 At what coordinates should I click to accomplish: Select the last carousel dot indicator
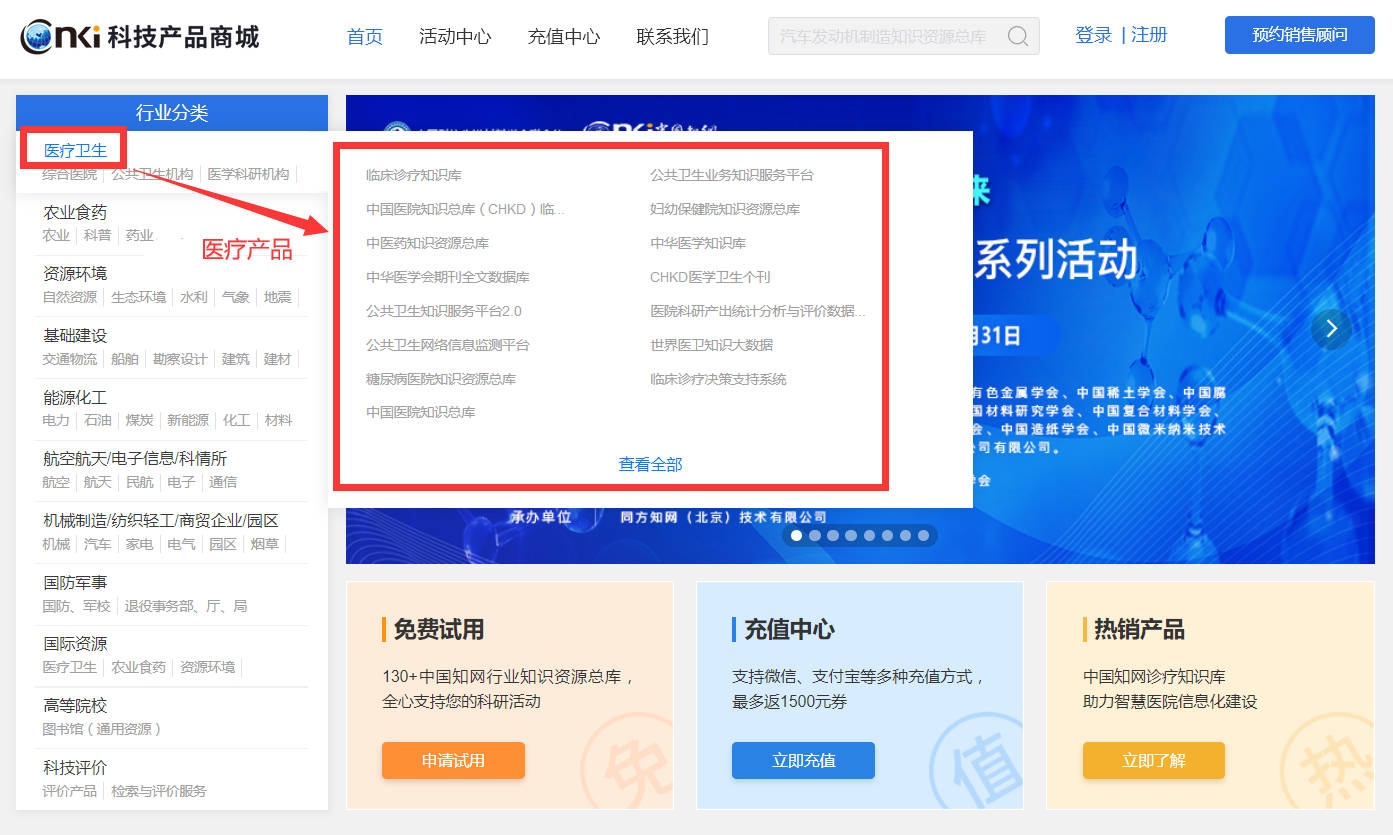click(923, 536)
